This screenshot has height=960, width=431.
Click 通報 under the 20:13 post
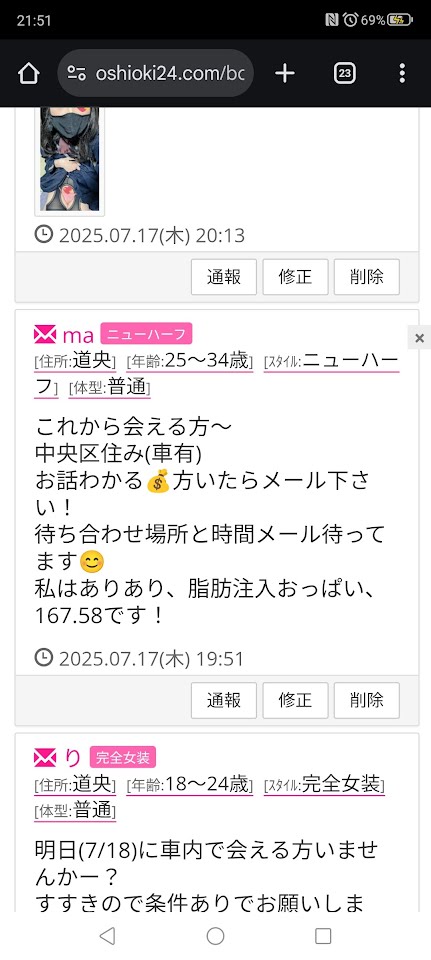pyautogui.click(x=224, y=277)
